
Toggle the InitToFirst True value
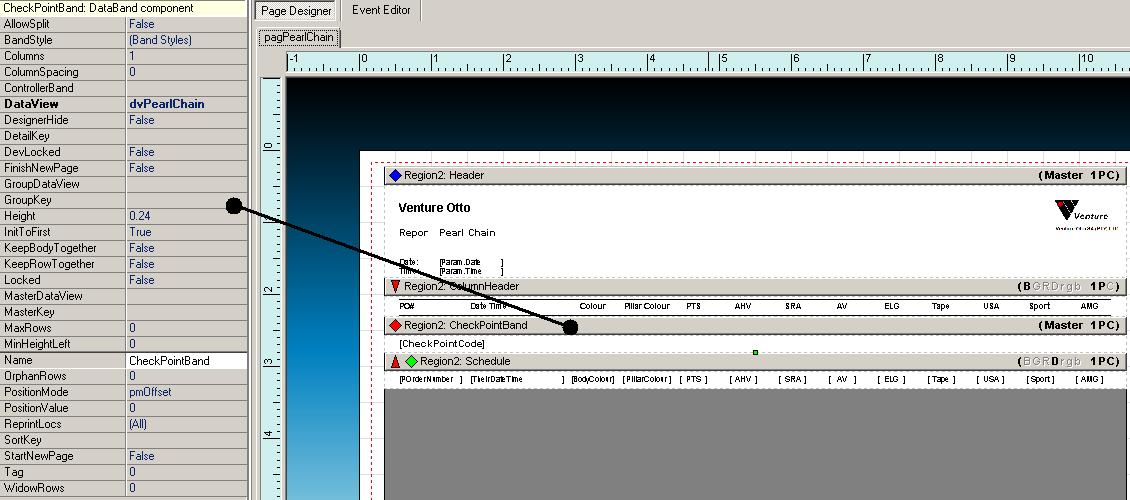pyautogui.click(x=187, y=232)
